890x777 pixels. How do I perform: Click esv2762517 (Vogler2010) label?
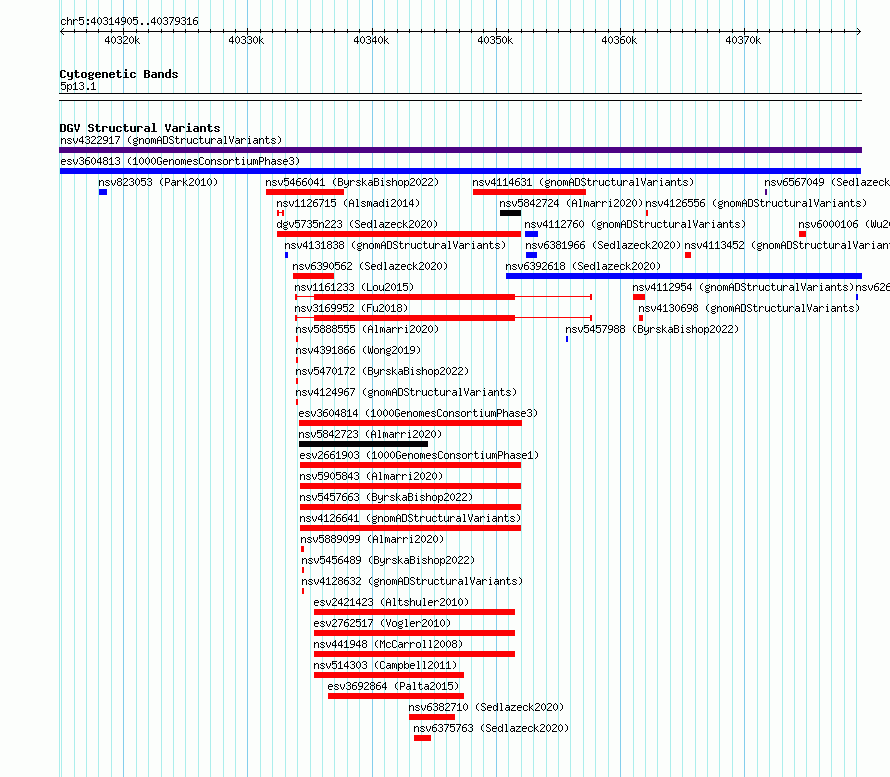point(382,623)
